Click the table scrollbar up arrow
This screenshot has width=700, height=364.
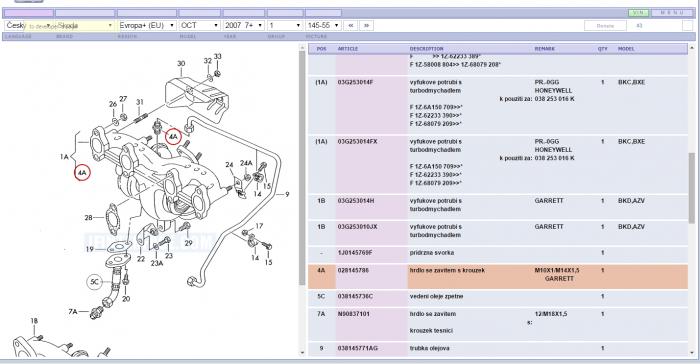click(x=692, y=47)
